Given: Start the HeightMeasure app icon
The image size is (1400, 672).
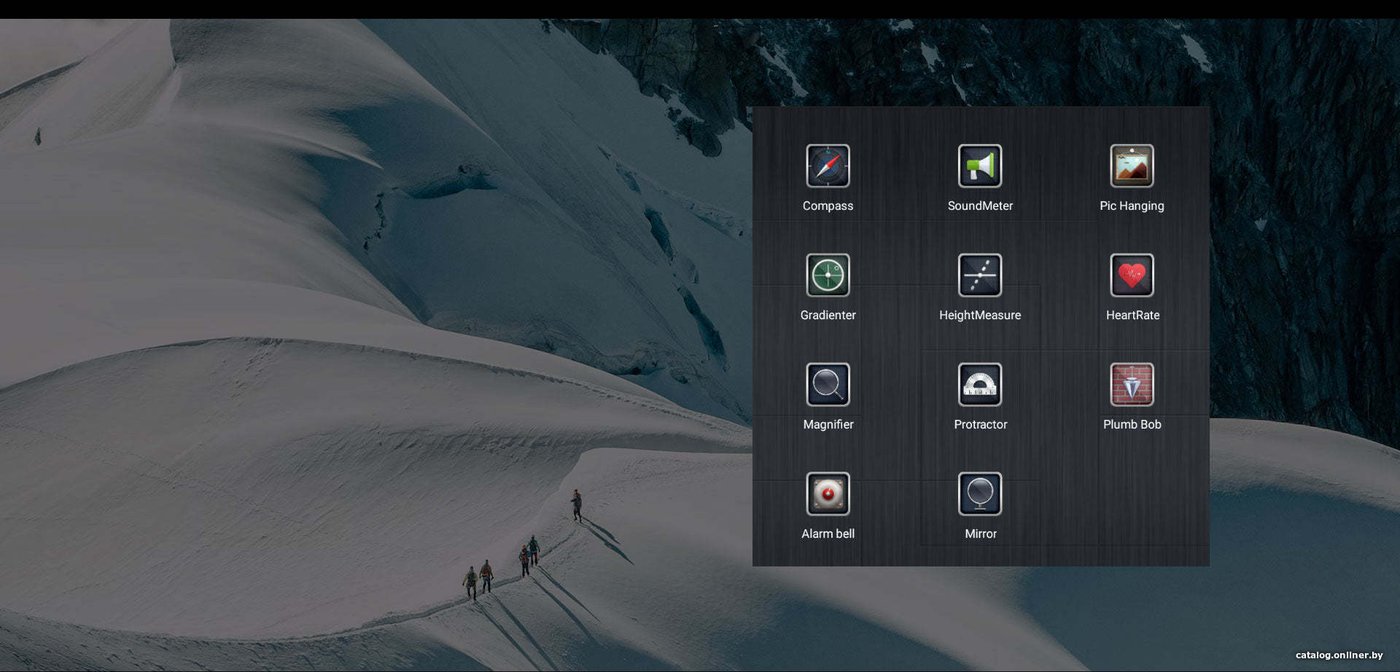Looking at the screenshot, I should point(980,275).
